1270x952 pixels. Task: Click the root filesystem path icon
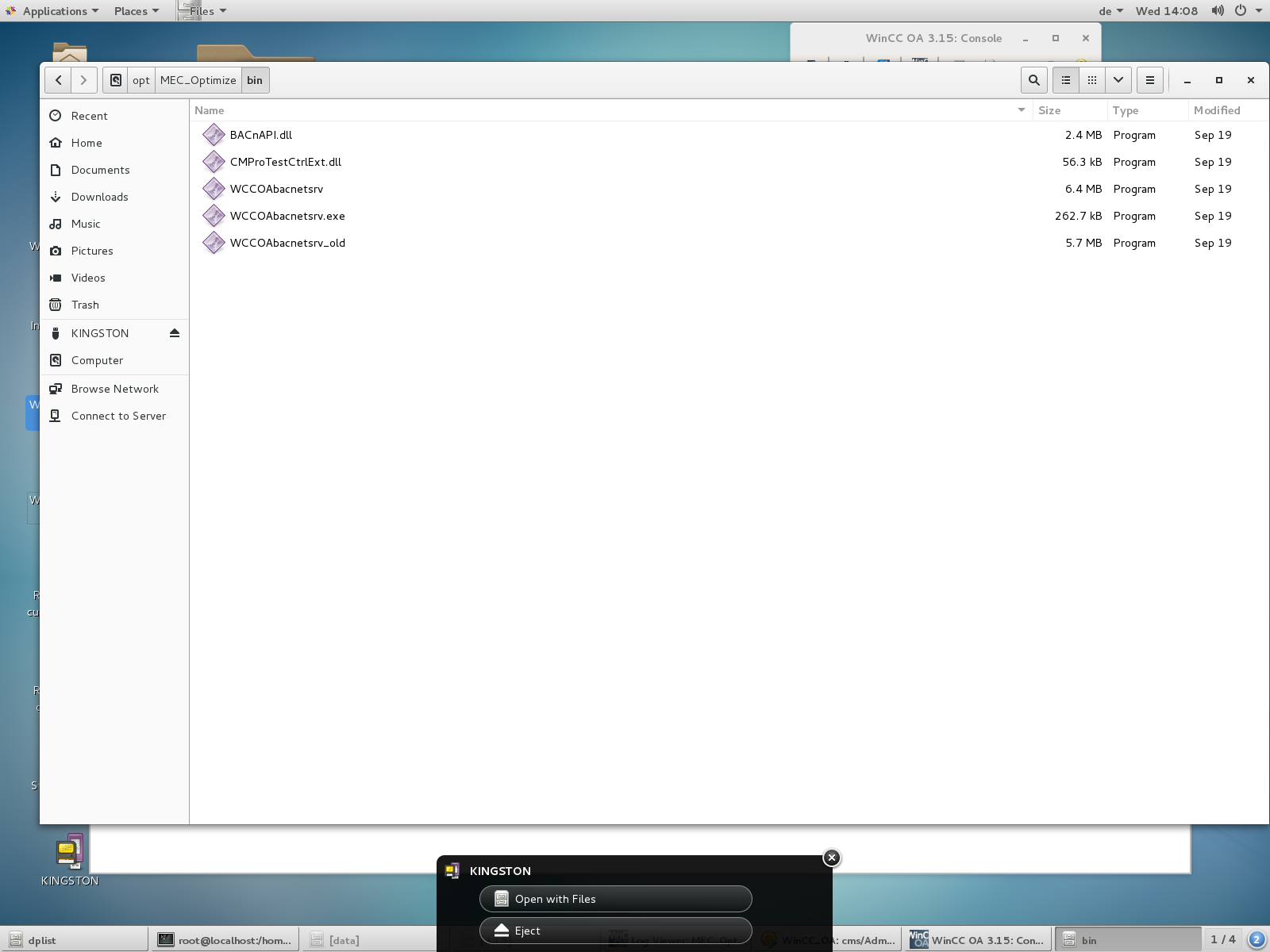116,80
